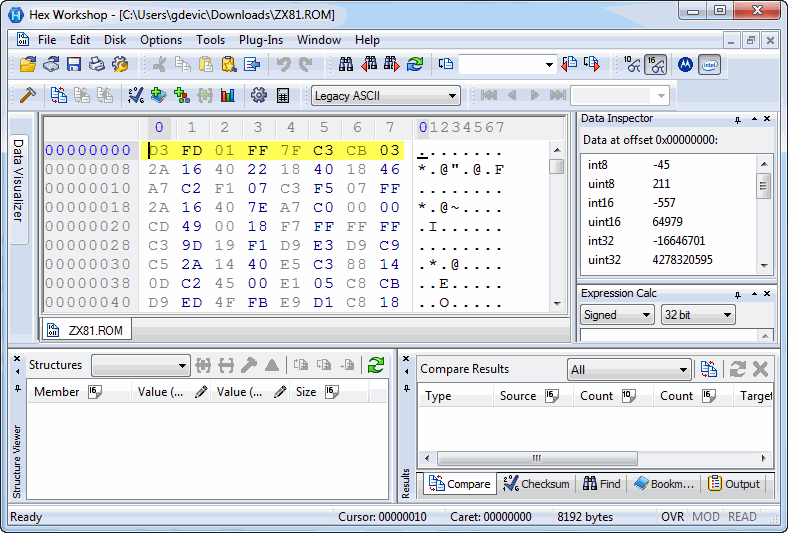The height and width of the screenshot is (533, 788).
Task: Click the Compare Results horizontal scrollbar thumb
Action: point(537,458)
